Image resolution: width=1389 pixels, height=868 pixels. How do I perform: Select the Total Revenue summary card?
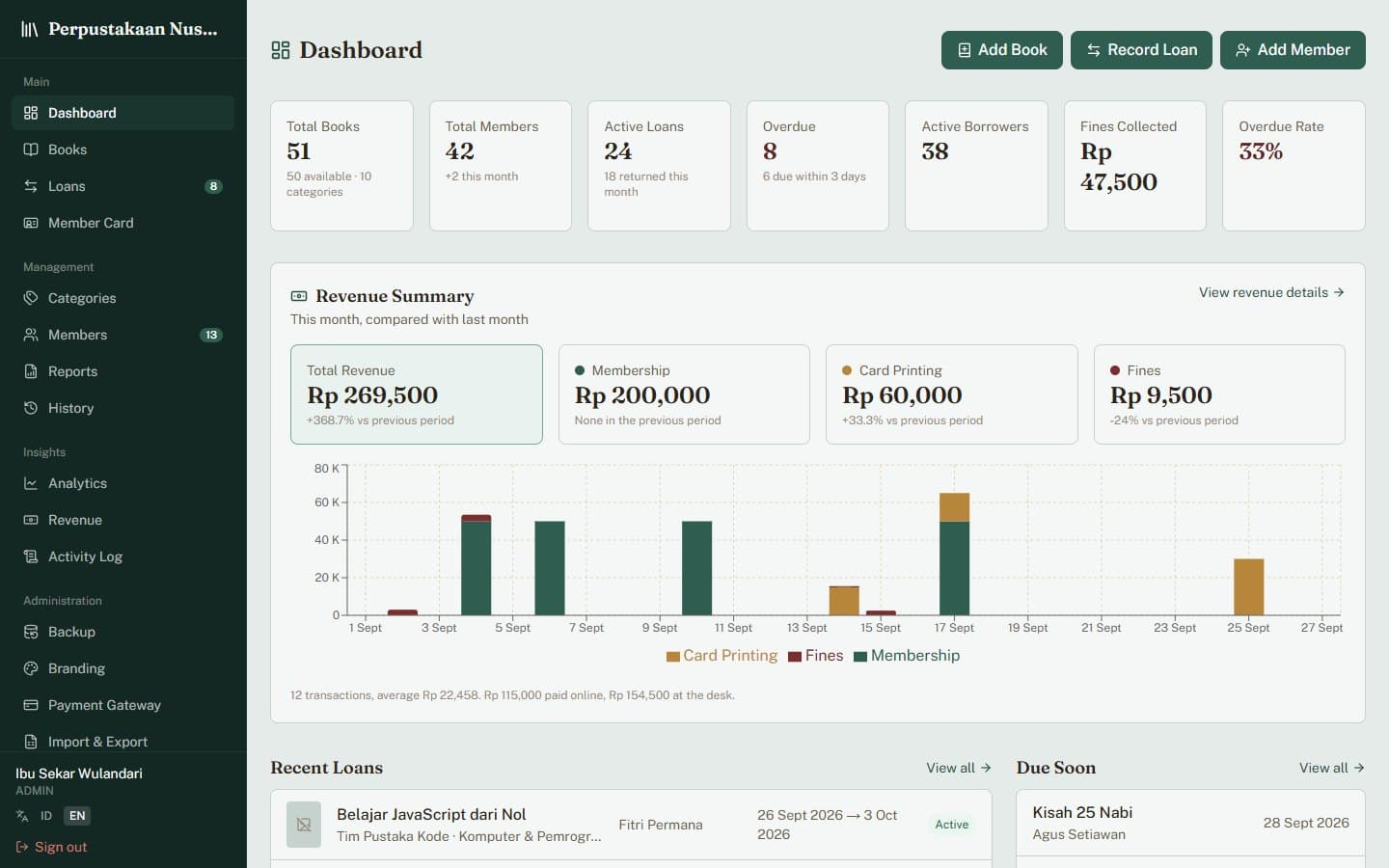pos(417,394)
